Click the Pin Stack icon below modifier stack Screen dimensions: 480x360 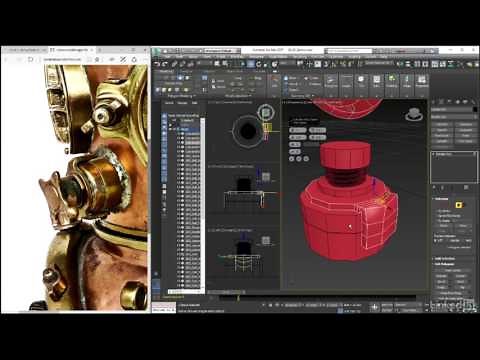(x=434, y=187)
